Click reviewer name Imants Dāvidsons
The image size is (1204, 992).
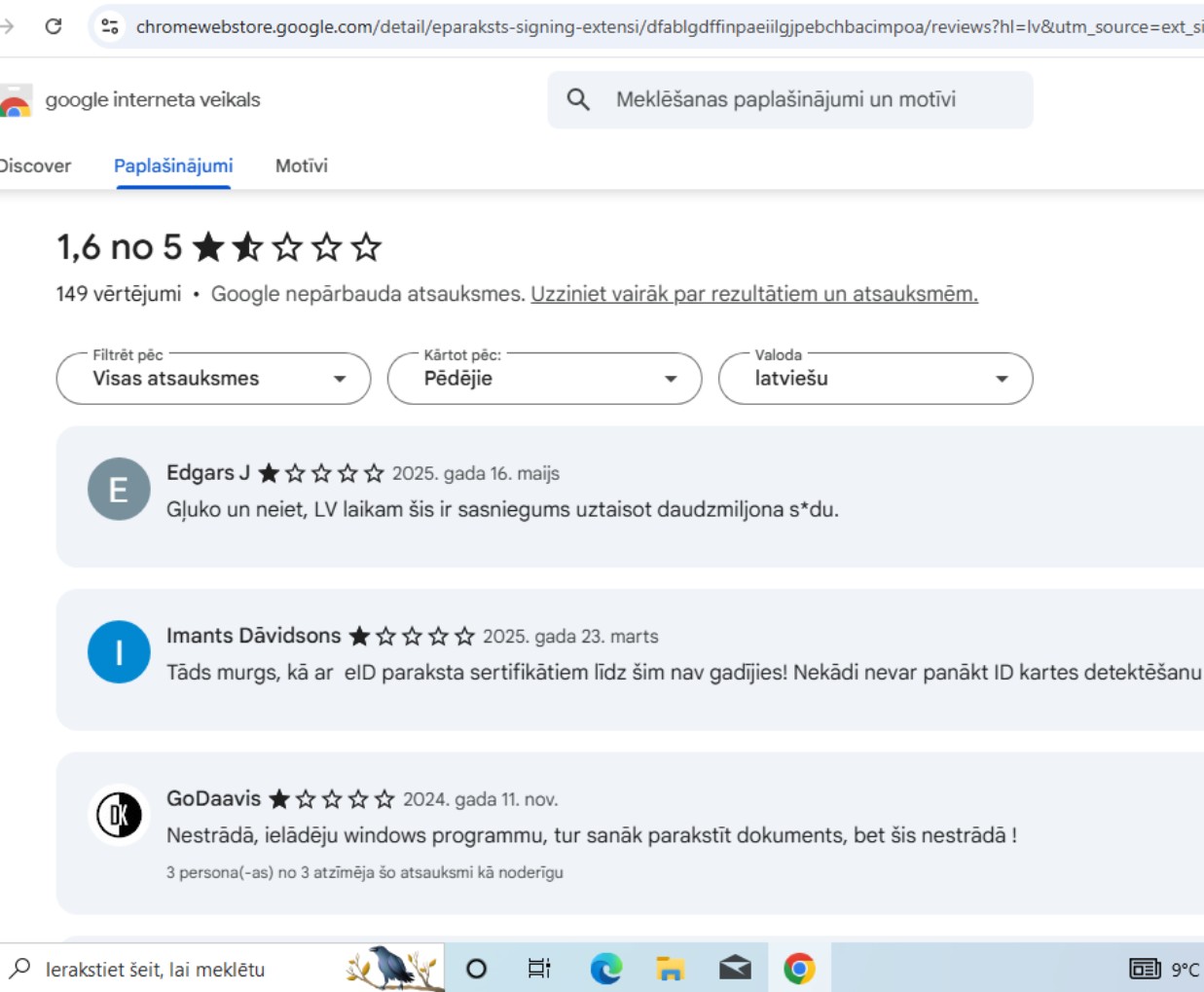254,636
